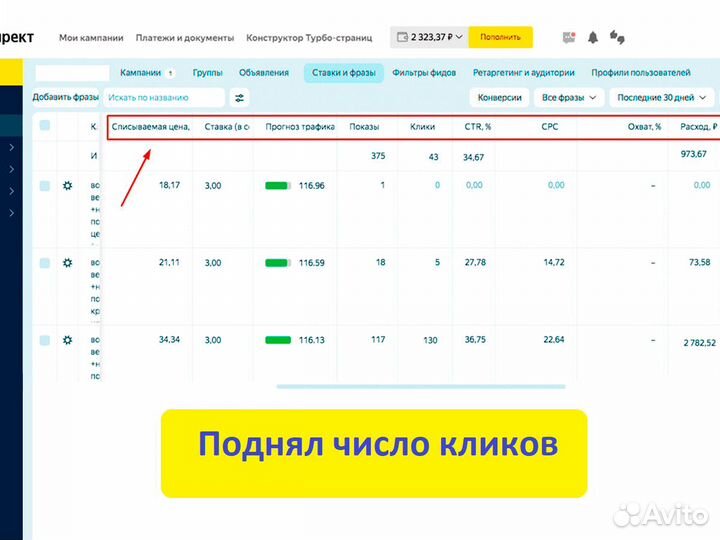720x540 pixels.
Task: Expand the second sidebar chevron
Action: click(12, 169)
